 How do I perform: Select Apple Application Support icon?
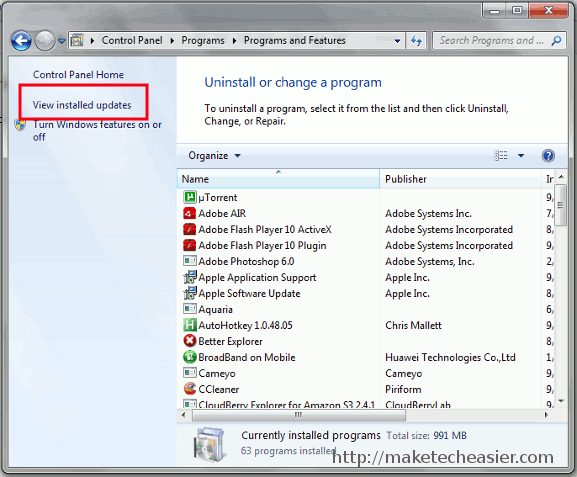click(x=190, y=277)
